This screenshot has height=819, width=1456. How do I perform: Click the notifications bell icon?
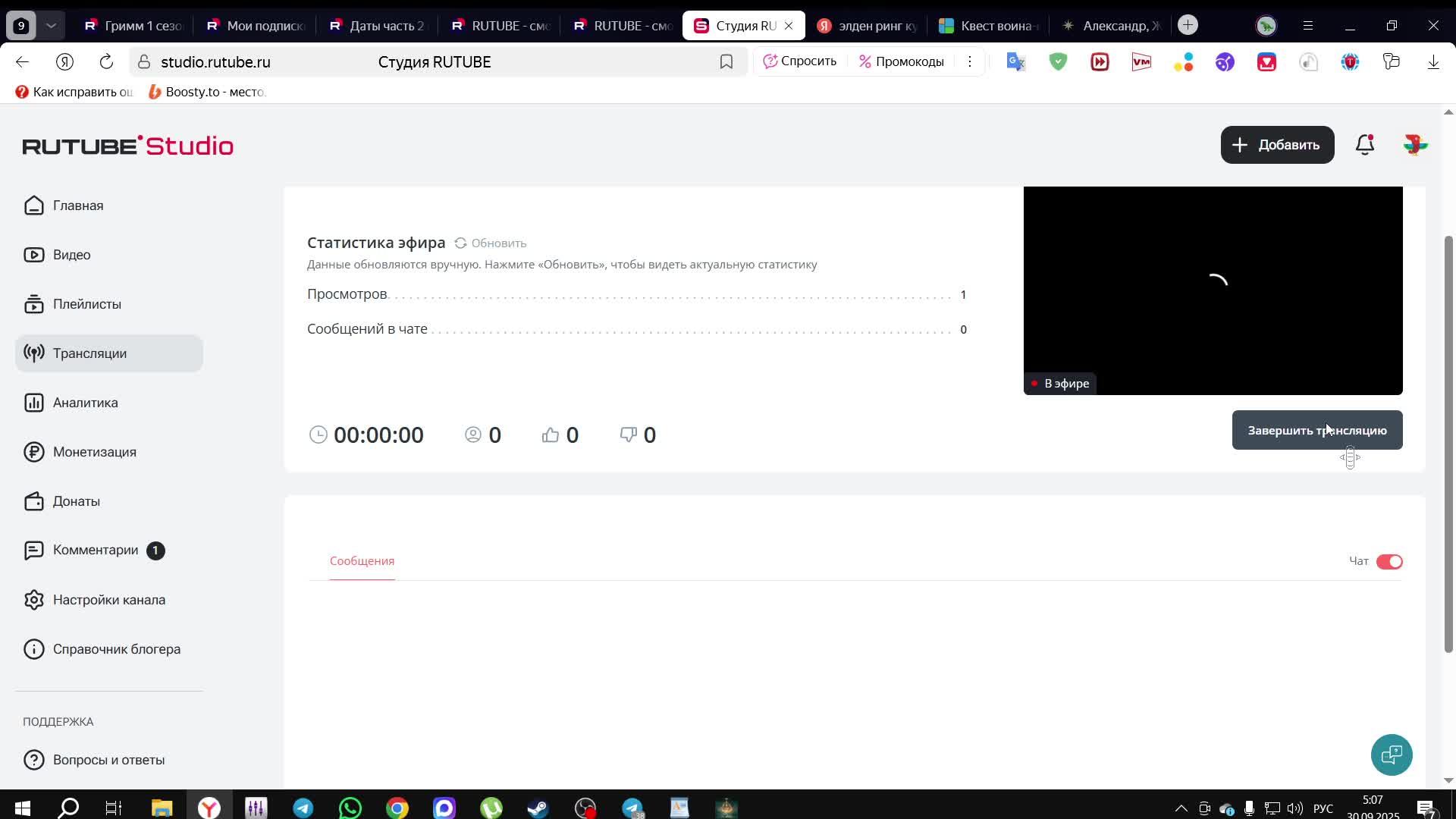tap(1365, 145)
